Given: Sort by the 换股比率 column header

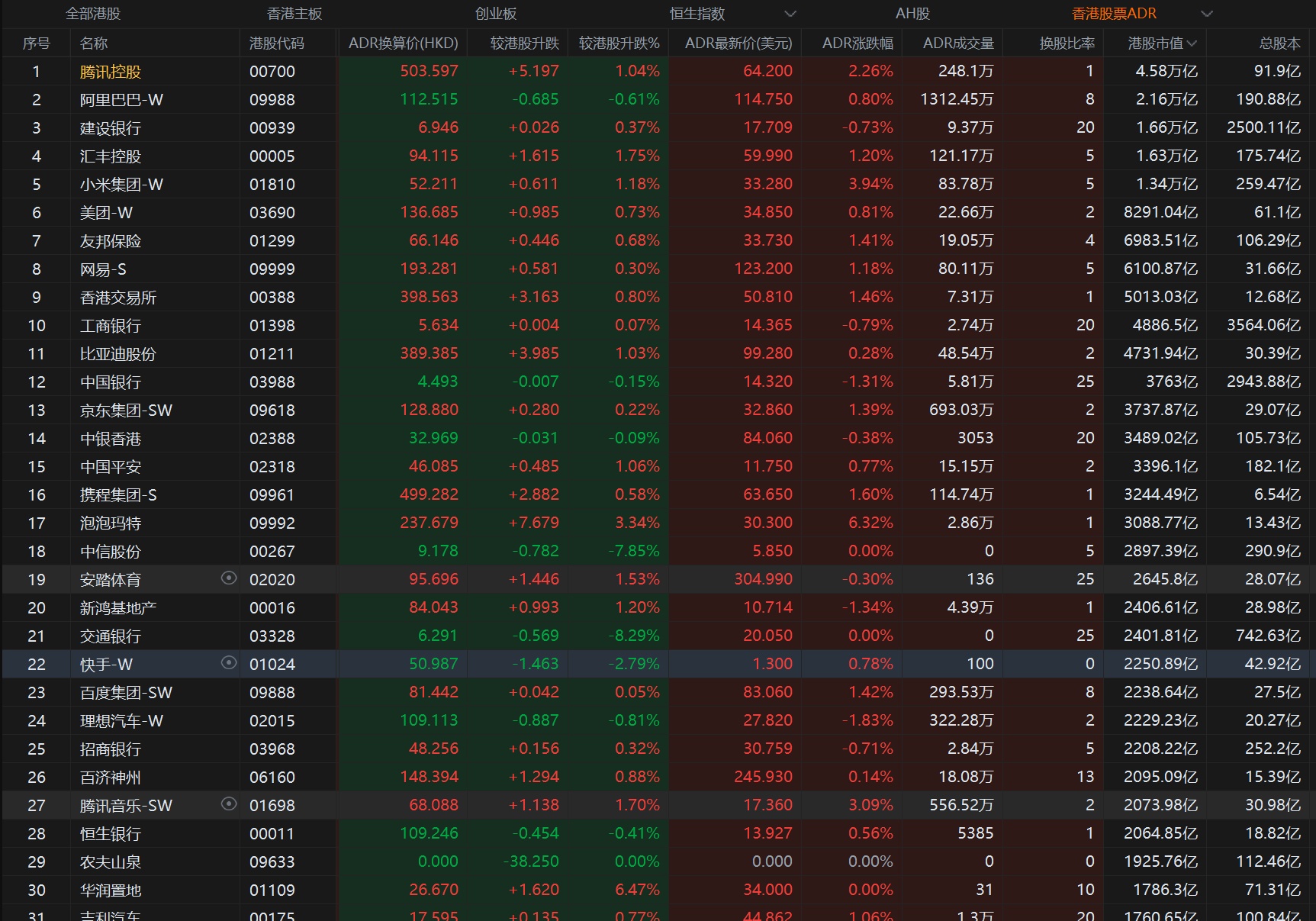Looking at the screenshot, I should pos(1067,43).
